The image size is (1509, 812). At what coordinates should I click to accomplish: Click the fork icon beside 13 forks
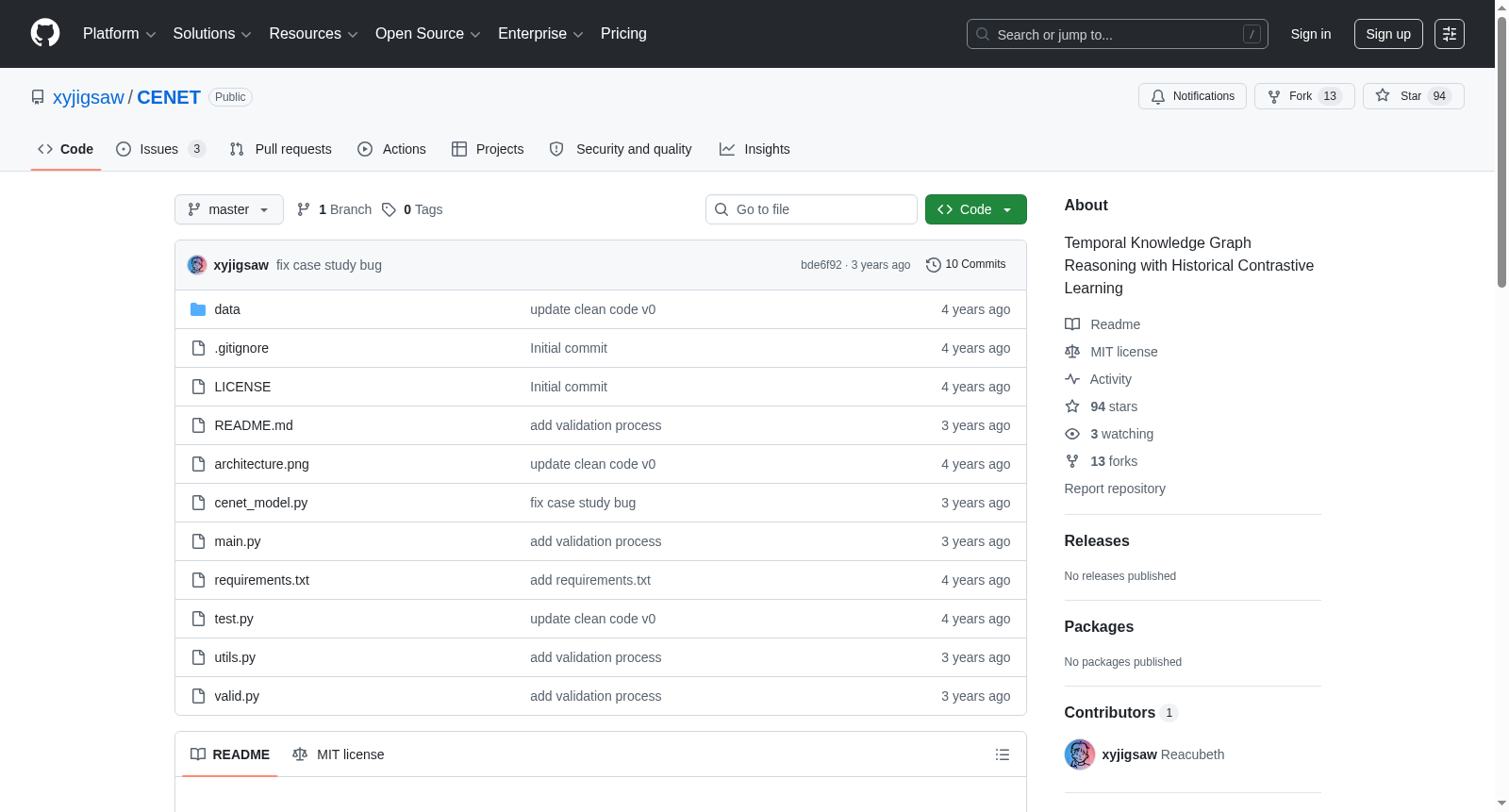coord(1072,461)
